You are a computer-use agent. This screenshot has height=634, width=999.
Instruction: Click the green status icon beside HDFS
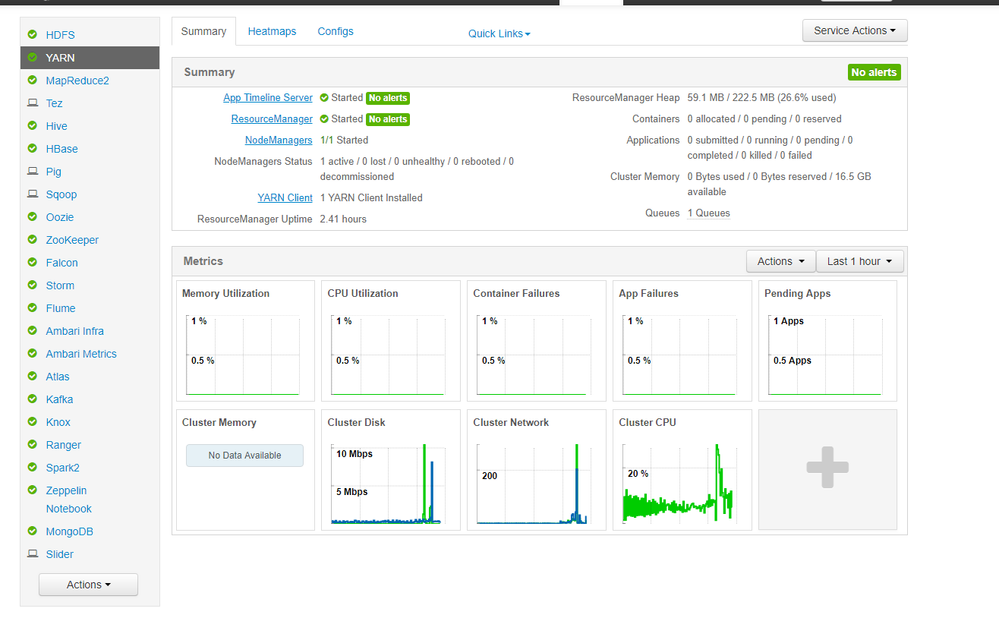[32, 34]
